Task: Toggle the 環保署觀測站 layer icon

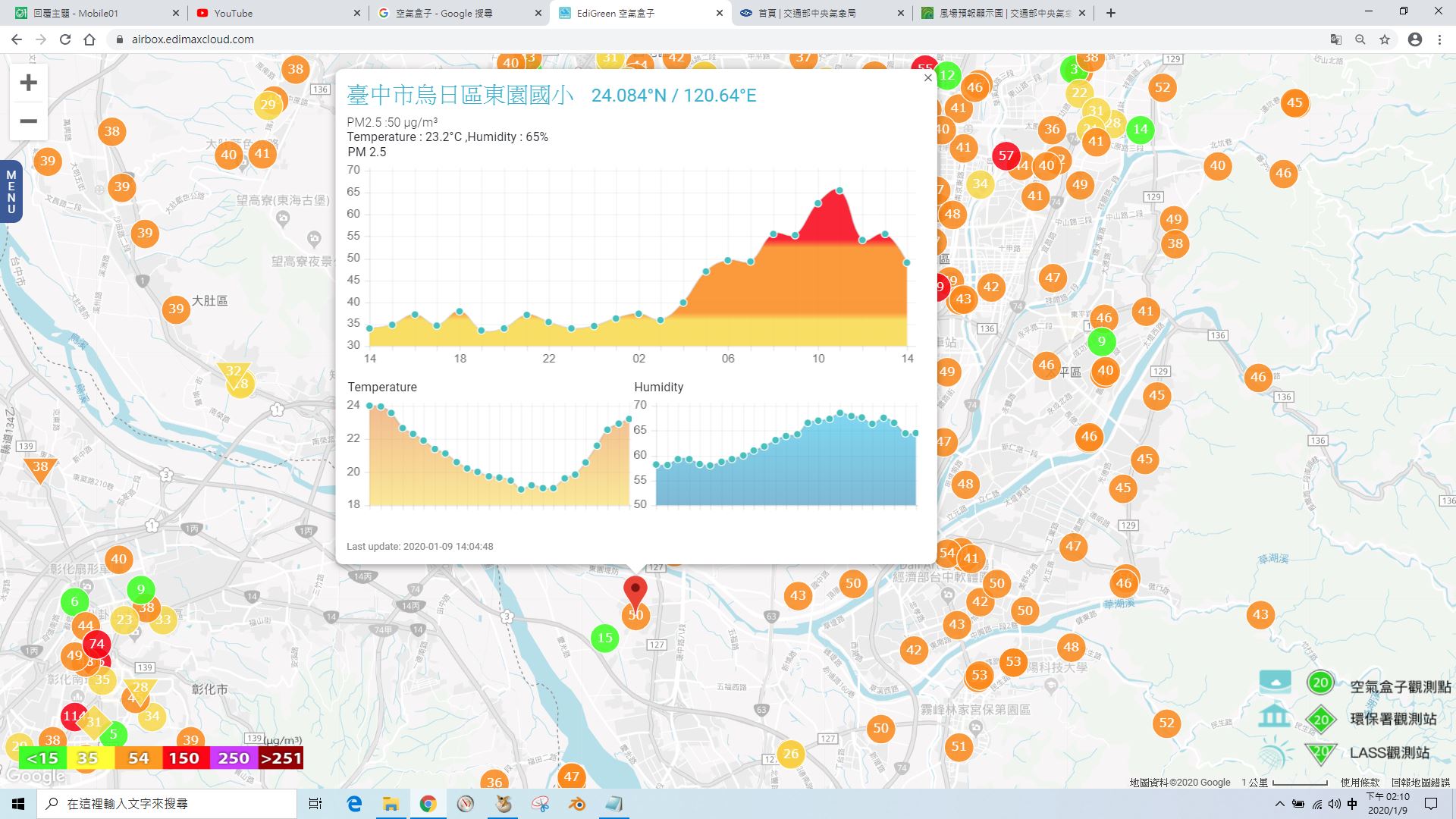Action: (1275, 716)
